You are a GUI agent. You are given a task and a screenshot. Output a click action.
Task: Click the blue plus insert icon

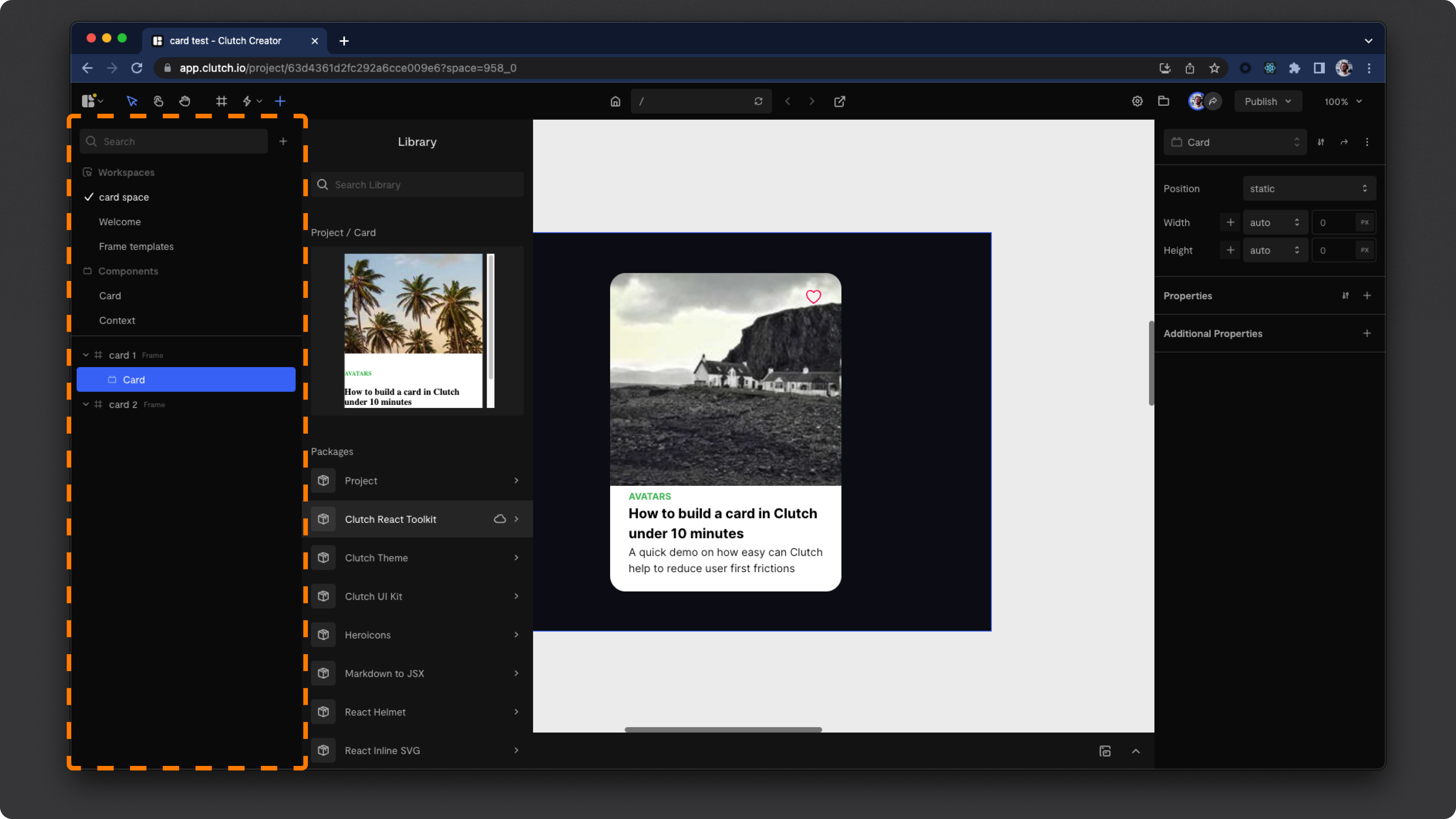[280, 101]
